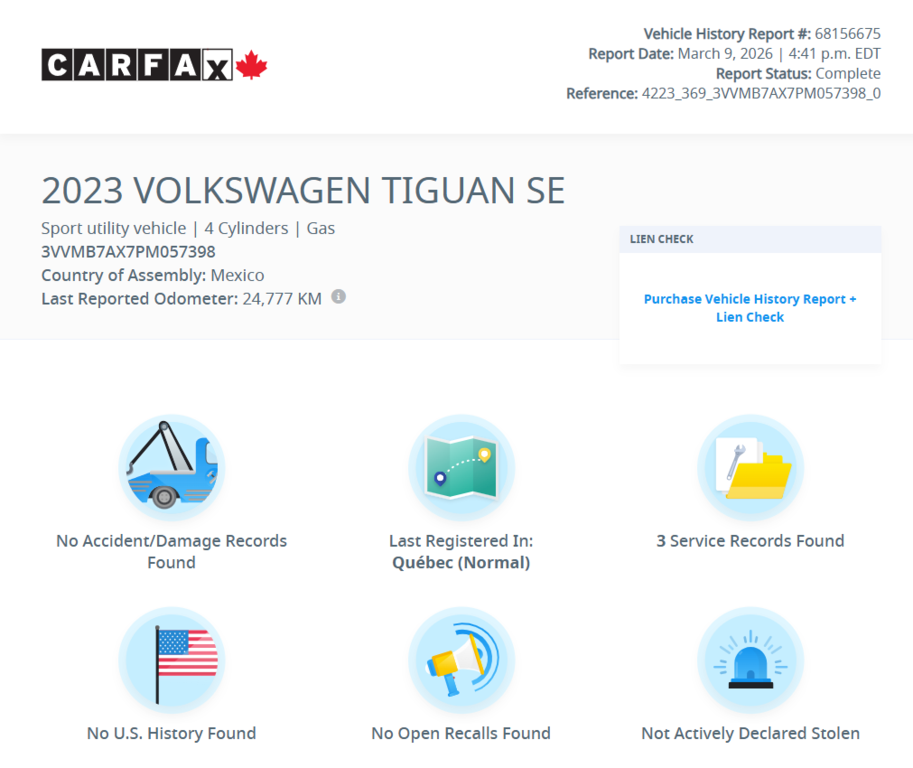The width and height of the screenshot is (913, 768).
Task: Select the recalls megaphone icon
Action: [x=461, y=659]
